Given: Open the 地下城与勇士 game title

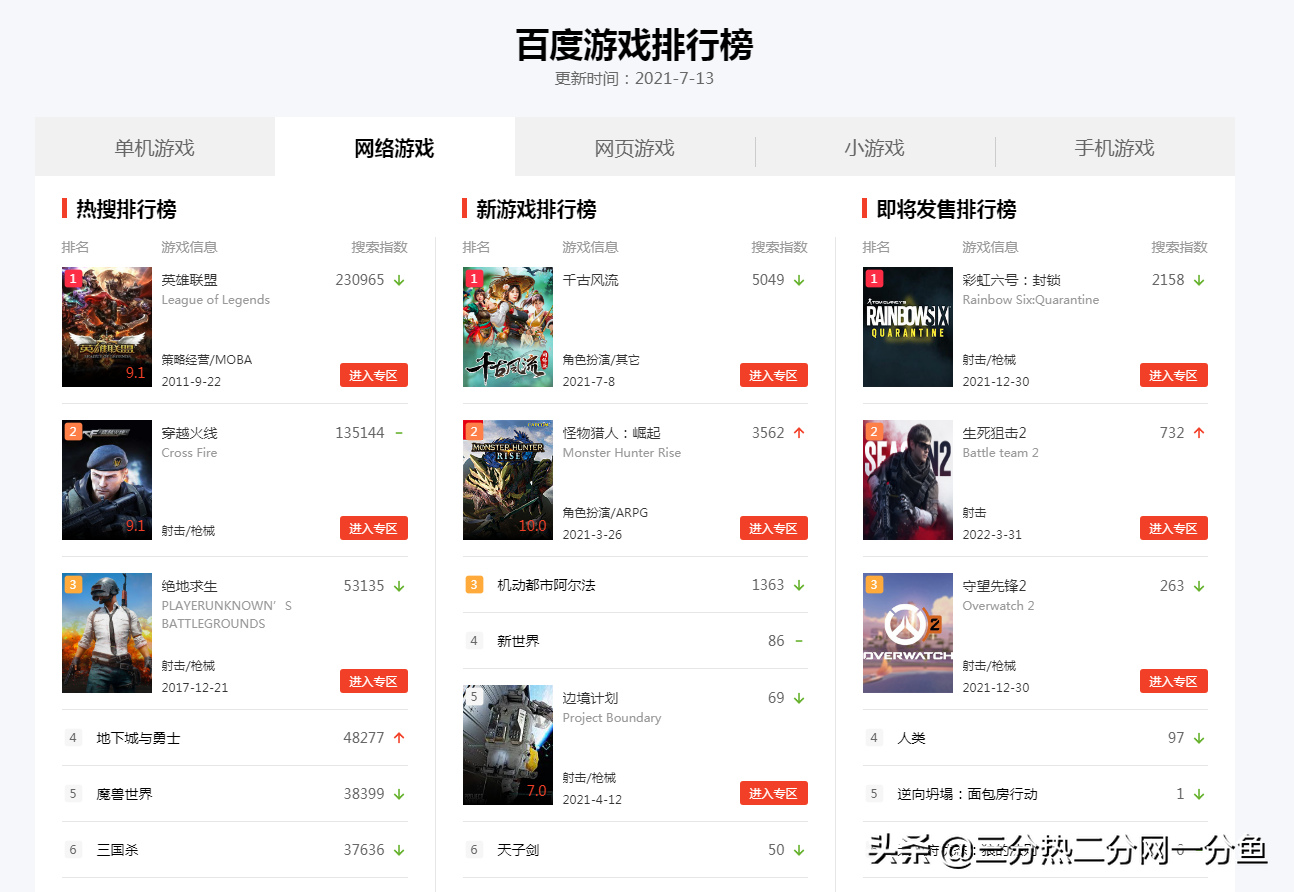Looking at the screenshot, I should coord(139,738).
